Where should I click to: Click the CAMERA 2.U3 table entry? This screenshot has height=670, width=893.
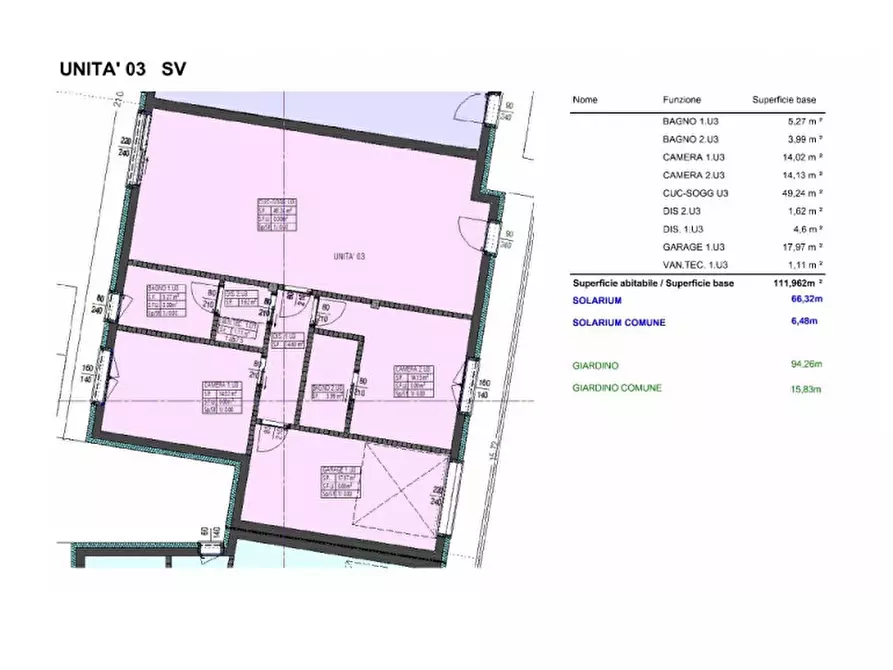tap(694, 175)
